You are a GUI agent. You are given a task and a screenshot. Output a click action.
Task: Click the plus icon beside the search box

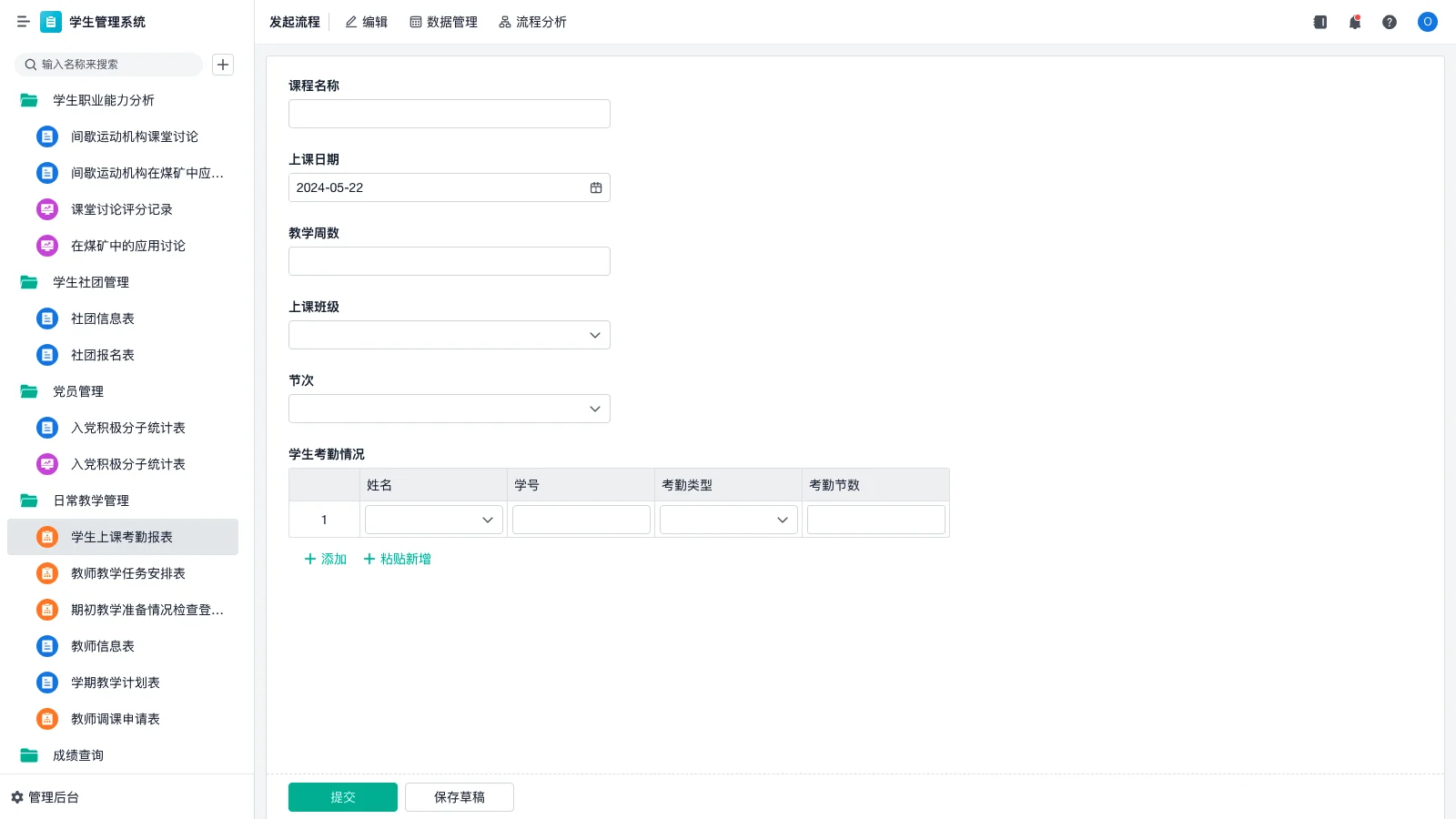223,65
